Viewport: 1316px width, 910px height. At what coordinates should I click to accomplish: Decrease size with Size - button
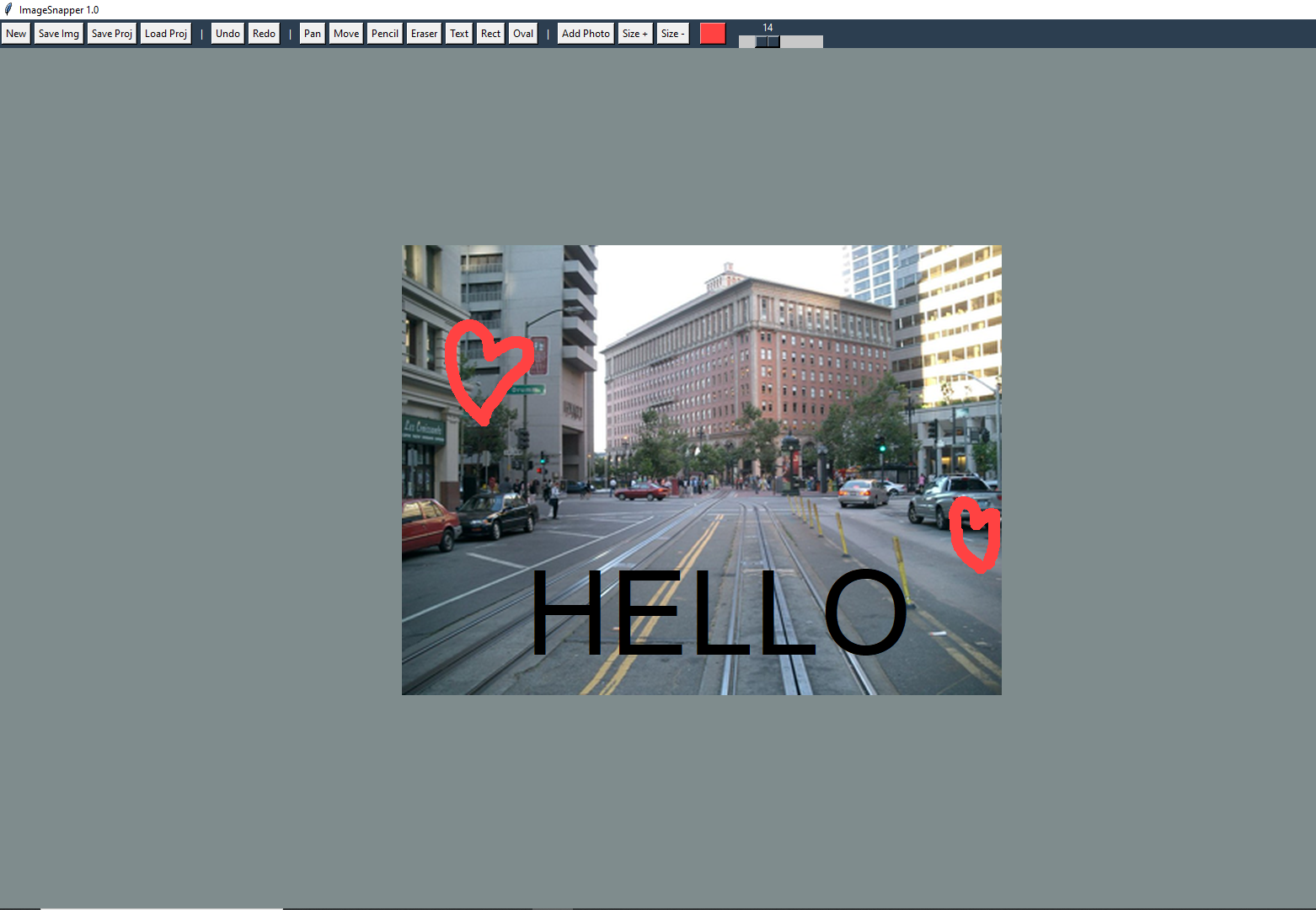click(673, 34)
